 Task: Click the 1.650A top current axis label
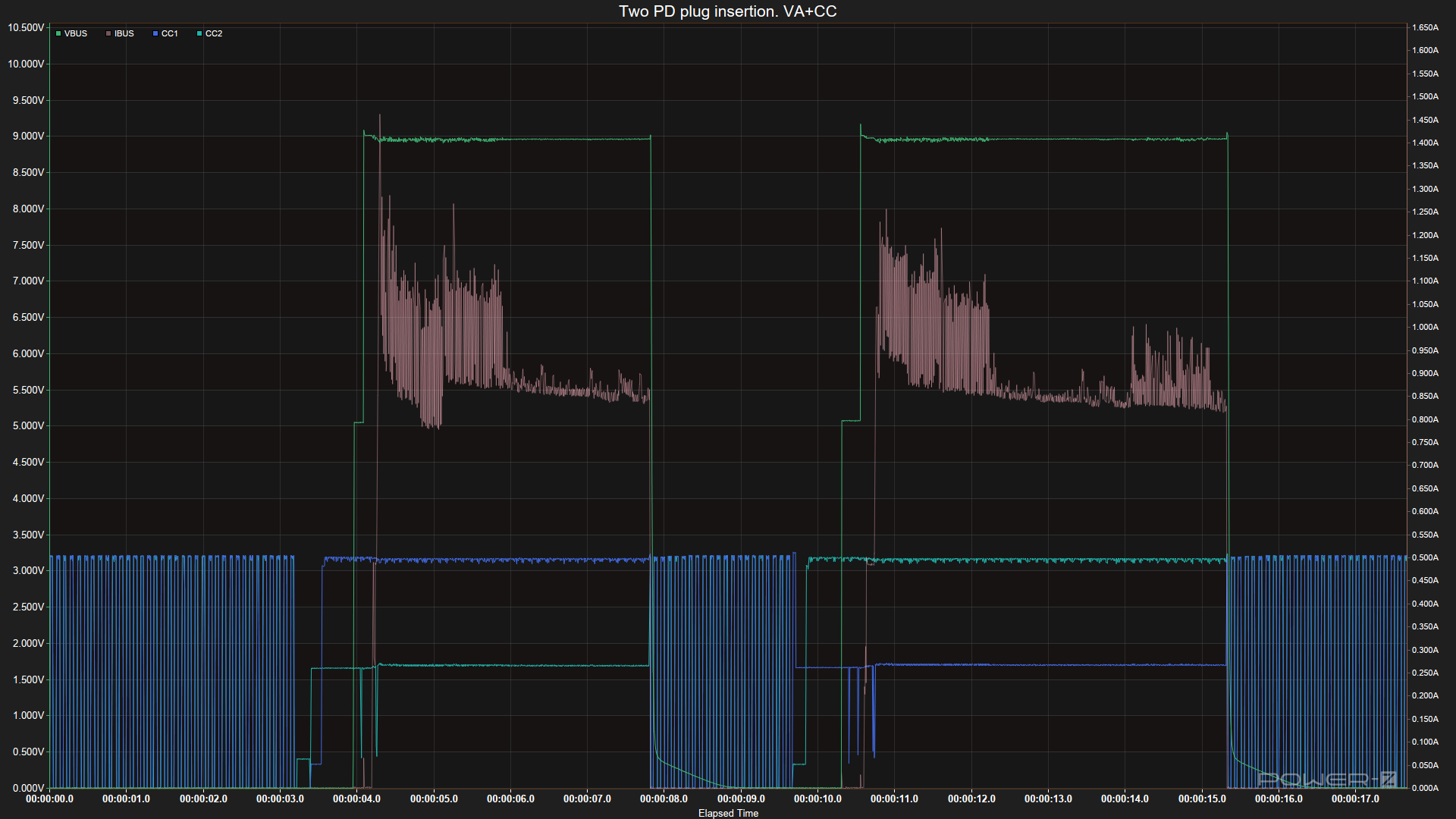click(x=1425, y=27)
